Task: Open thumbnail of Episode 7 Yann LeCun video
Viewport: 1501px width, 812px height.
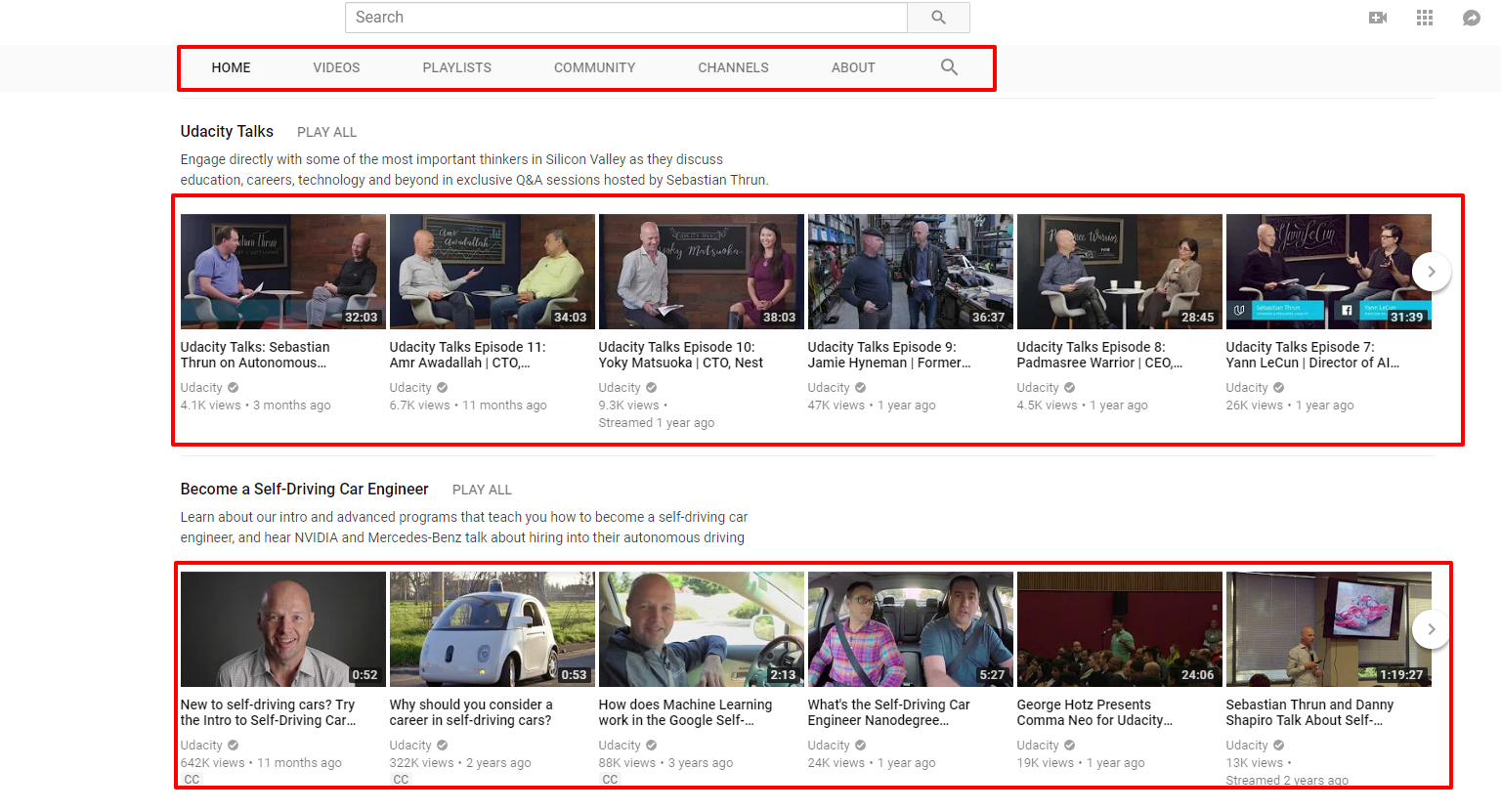Action: 1329,272
